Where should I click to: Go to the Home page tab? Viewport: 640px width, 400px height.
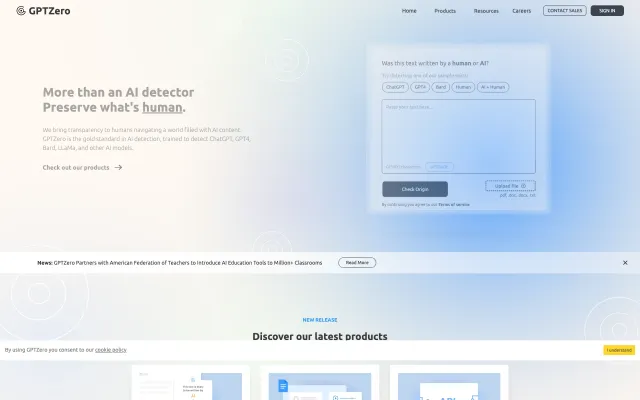[409, 11]
